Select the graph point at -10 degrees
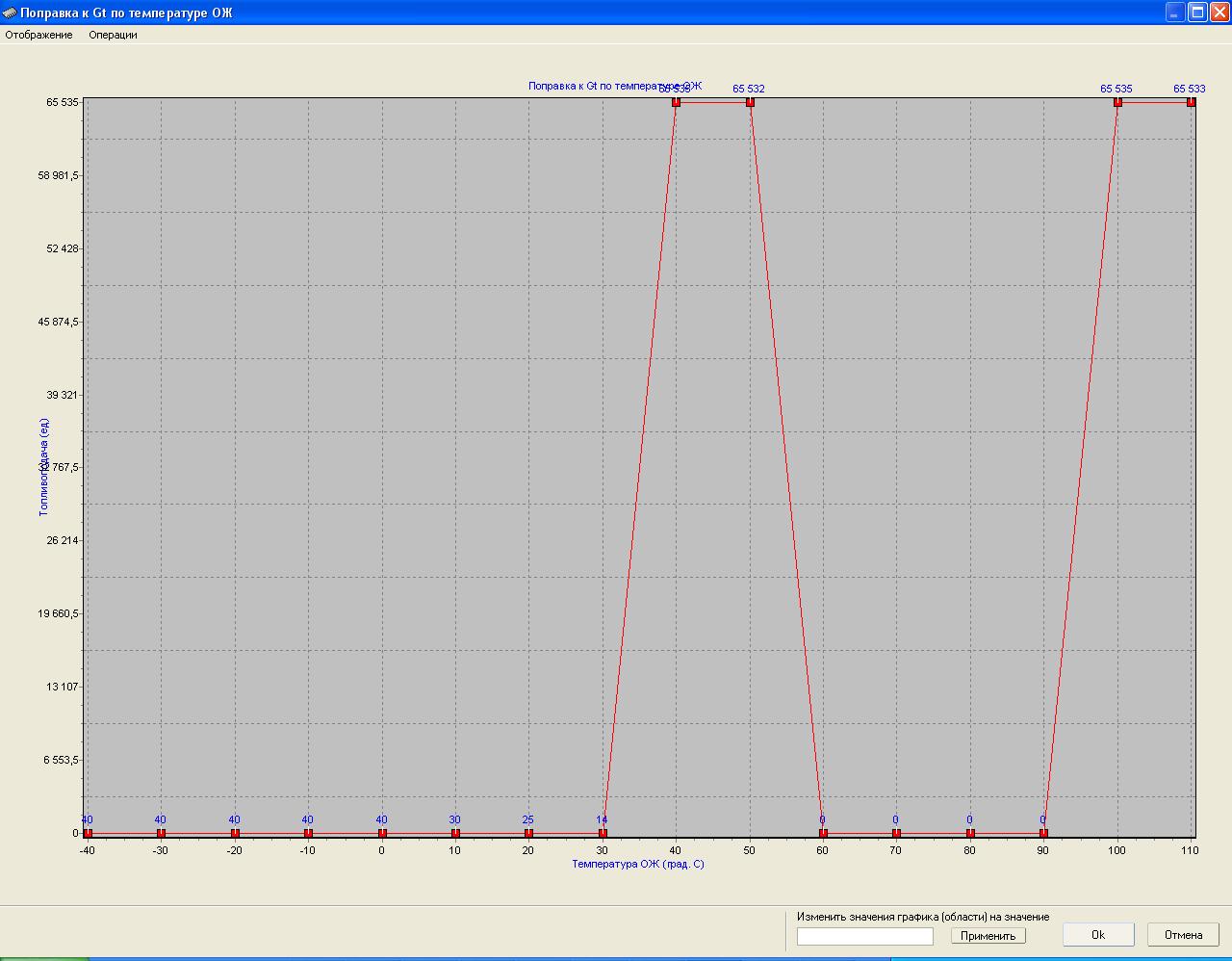This screenshot has height=961, width=1232. 308,833
